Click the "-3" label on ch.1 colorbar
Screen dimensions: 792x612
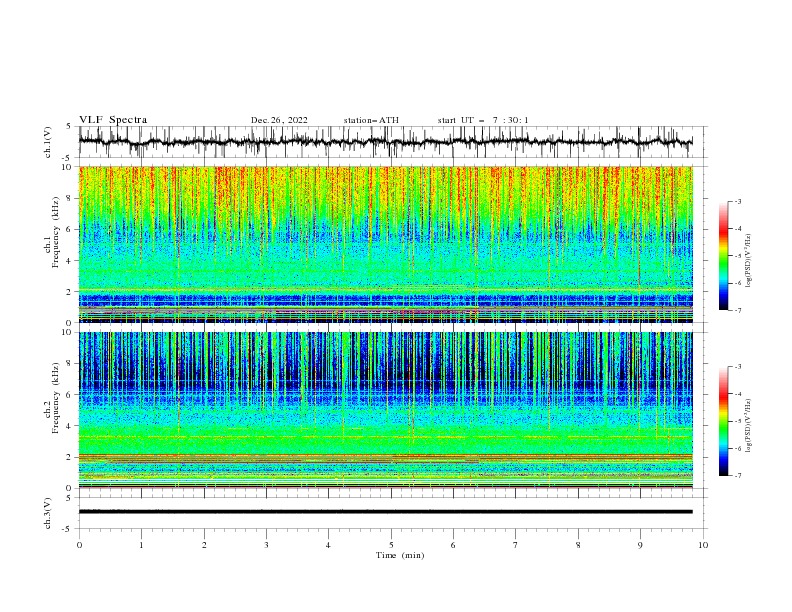738,201
